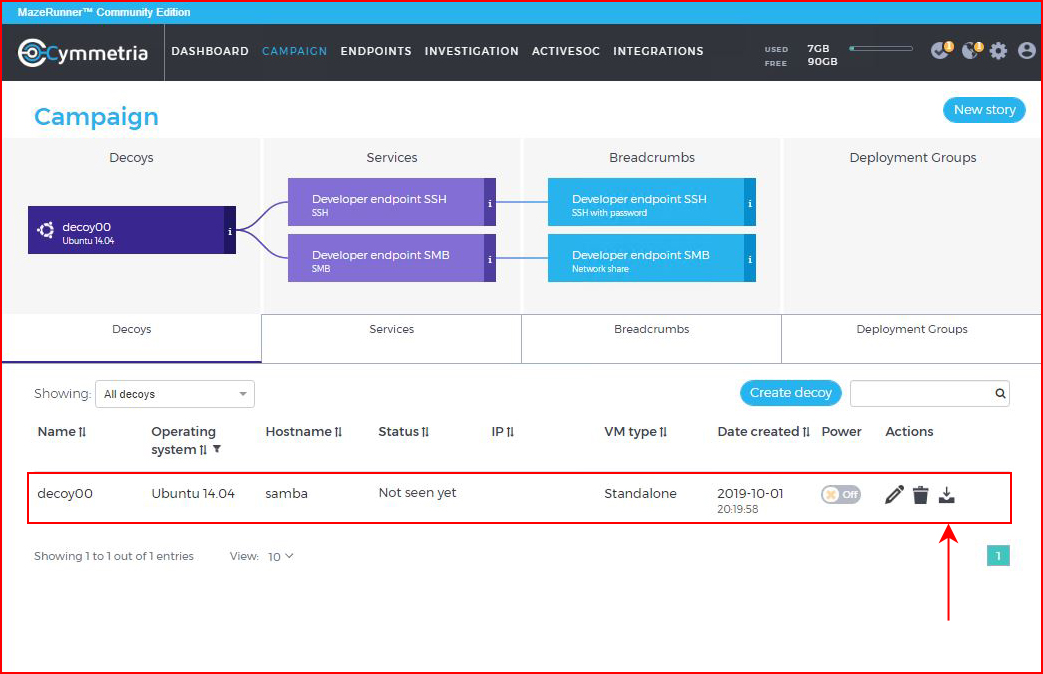This screenshot has width=1043, height=674.
Task: Sort table by Date created
Action: (806, 432)
